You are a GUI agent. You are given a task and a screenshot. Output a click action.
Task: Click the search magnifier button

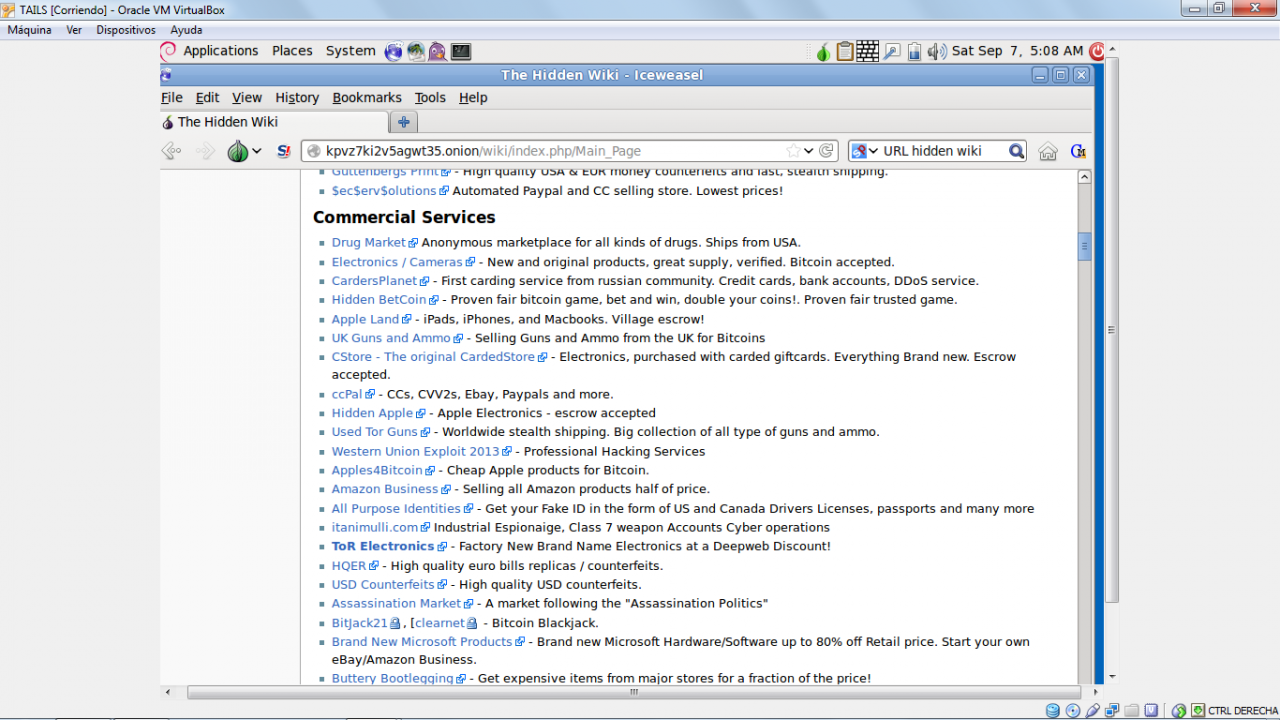[1016, 151]
